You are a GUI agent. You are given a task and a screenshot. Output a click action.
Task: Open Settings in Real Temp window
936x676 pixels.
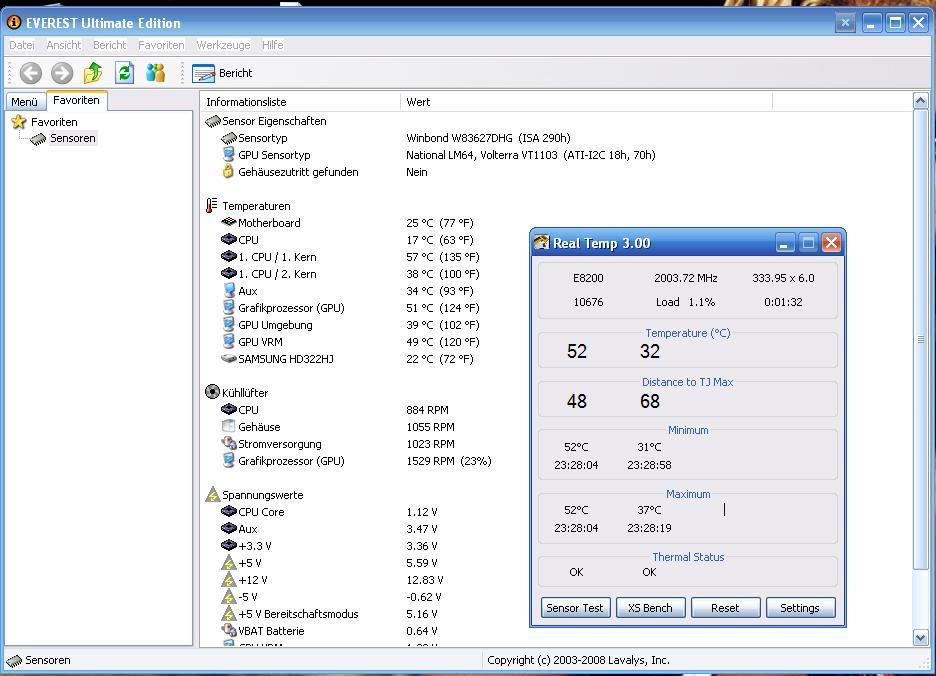pos(800,608)
